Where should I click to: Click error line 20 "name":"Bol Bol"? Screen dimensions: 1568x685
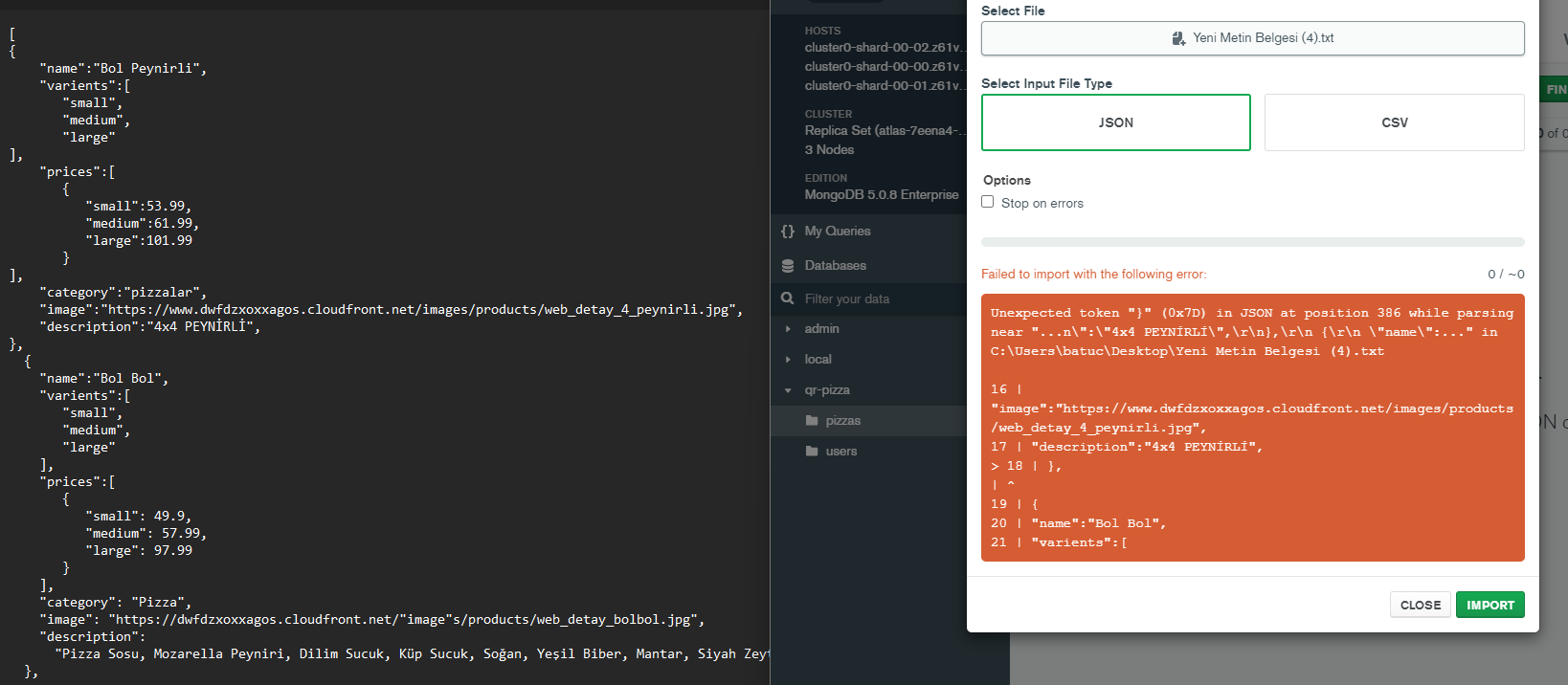[x=1078, y=523]
